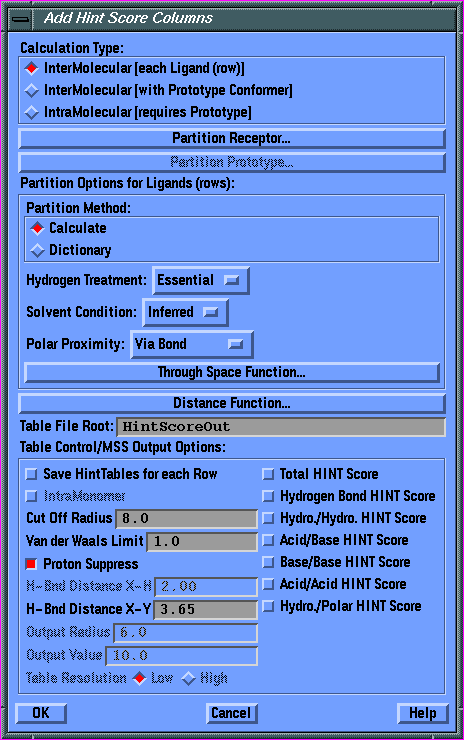The height and width of the screenshot is (740, 464).
Task: Click H-Bnd Distance X-Y field
Action: click(x=206, y=610)
